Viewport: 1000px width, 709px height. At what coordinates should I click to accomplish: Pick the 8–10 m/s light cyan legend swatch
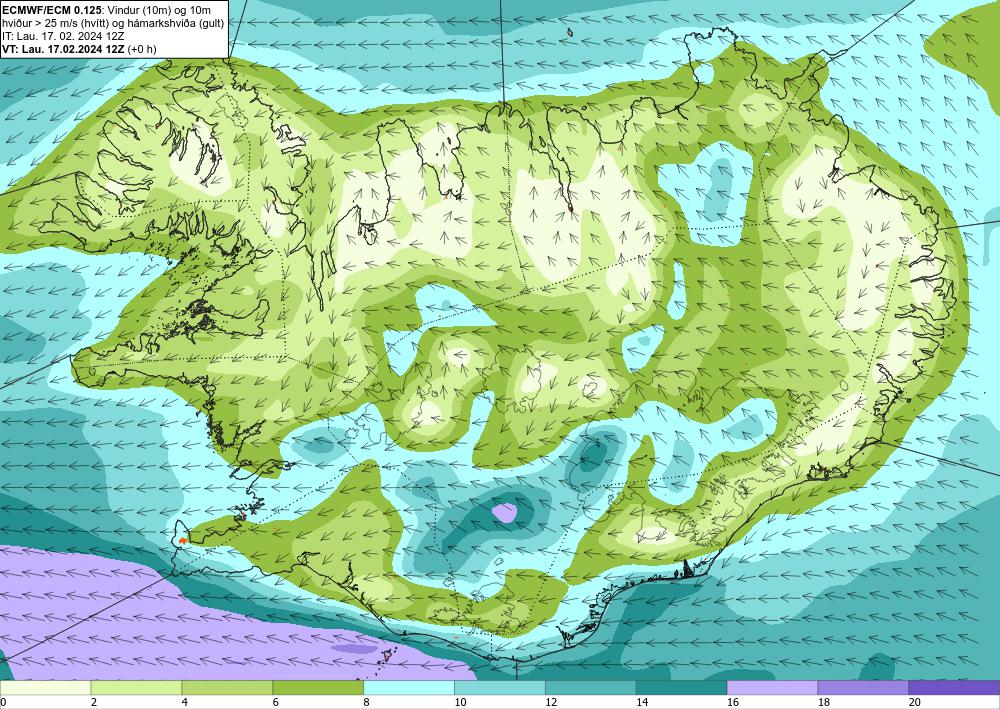(x=409, y=688)
